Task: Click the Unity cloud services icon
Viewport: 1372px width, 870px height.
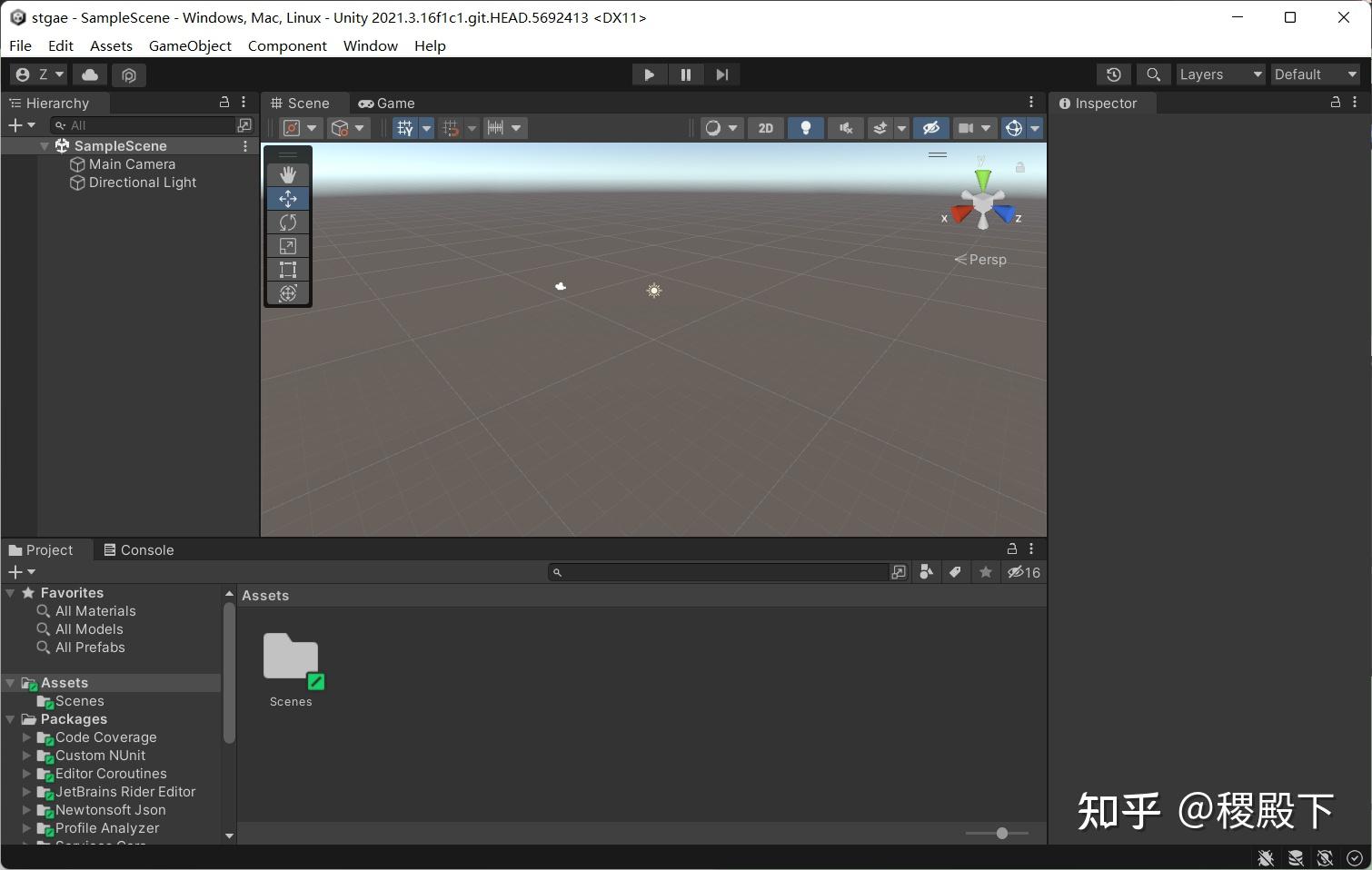Action: (x=88, y=74)
